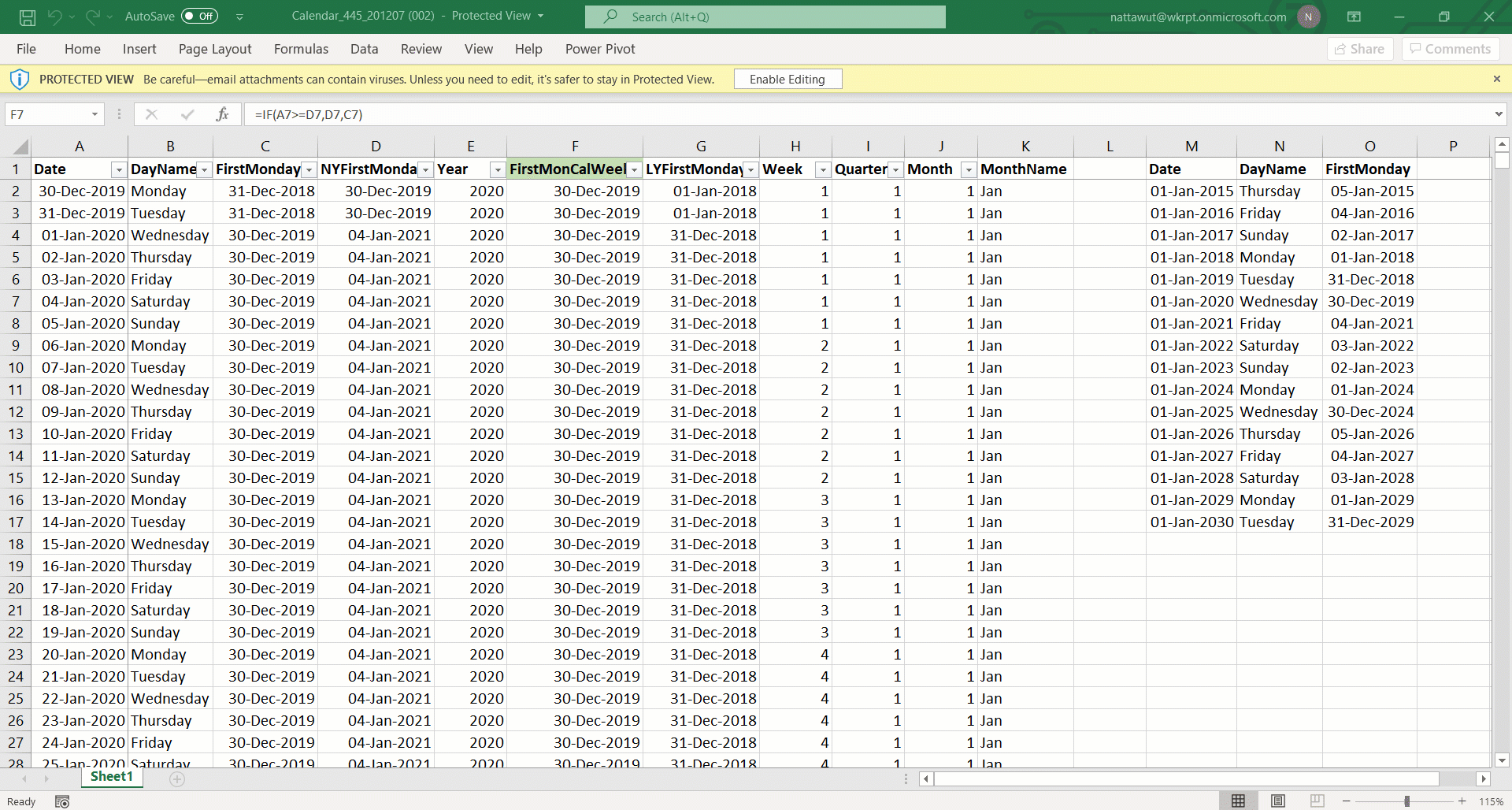The width and height of the screenshot is (1512, 810).
Task: Open the FirstMonCalWeek filter dropdown
Action: click(x=634, y=170)
